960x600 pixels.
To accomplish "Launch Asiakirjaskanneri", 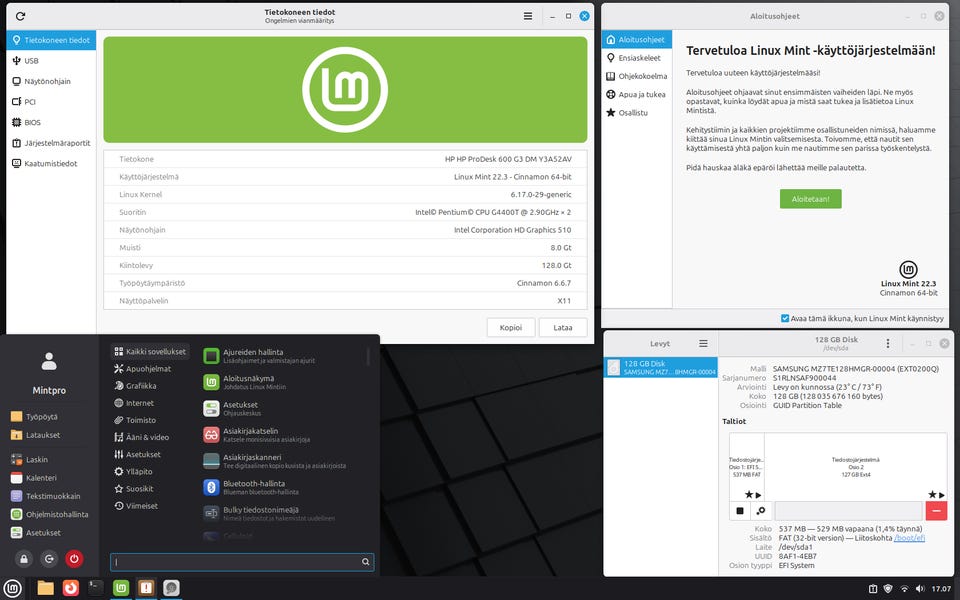I will pos(282,461).
